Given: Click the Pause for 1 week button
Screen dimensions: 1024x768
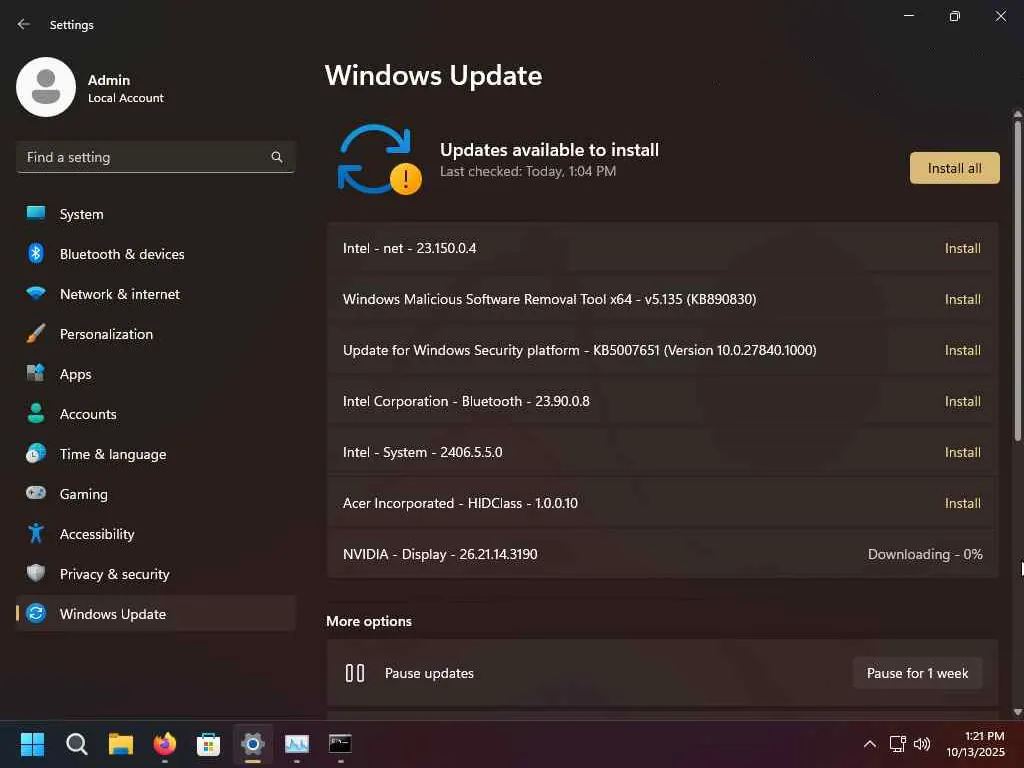Looking at the screenshot, I should coord(917,673).
